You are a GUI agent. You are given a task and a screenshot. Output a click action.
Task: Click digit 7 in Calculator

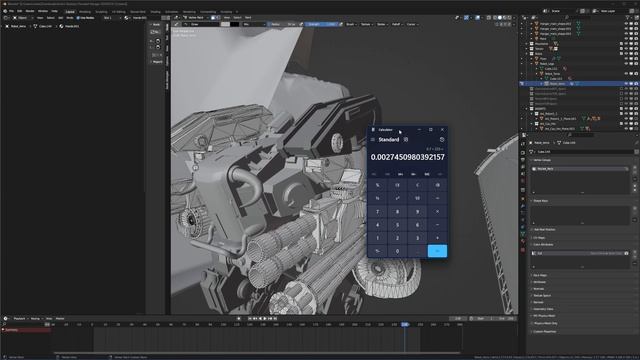(x=378, y=212)
